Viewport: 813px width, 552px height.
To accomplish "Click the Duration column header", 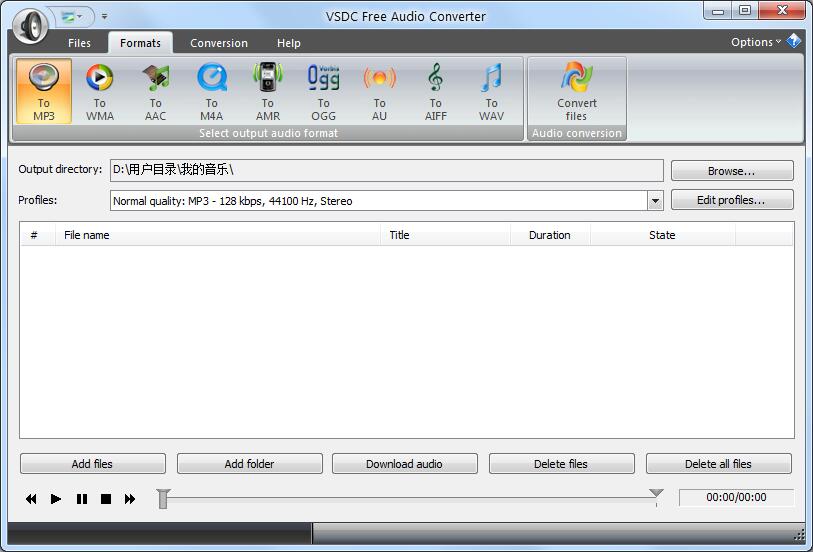I will point(550,235).
